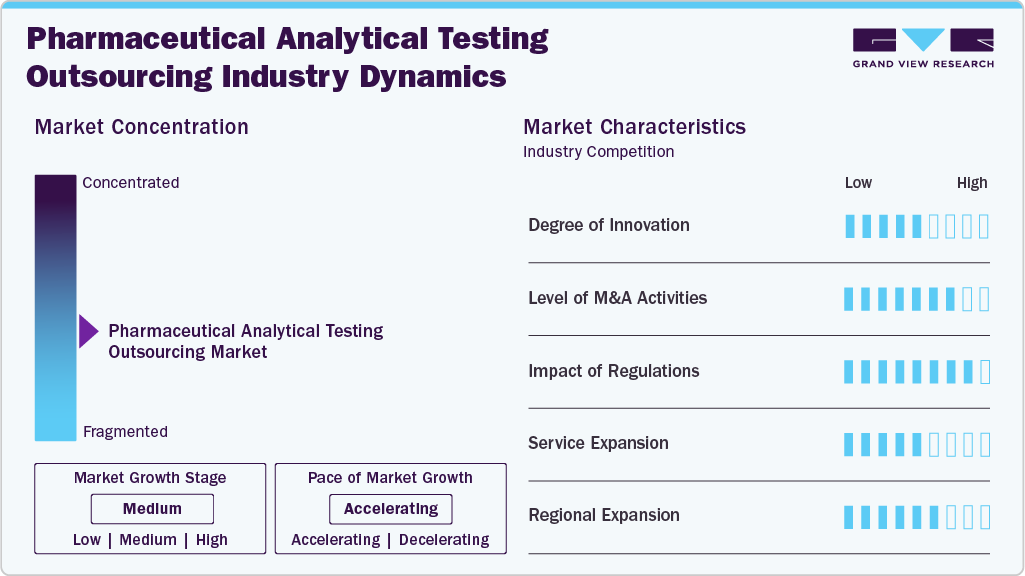Choose Decelerating in Pace of Market Growth
This screenshot has width=1025, height=576.
coord(444,540)
